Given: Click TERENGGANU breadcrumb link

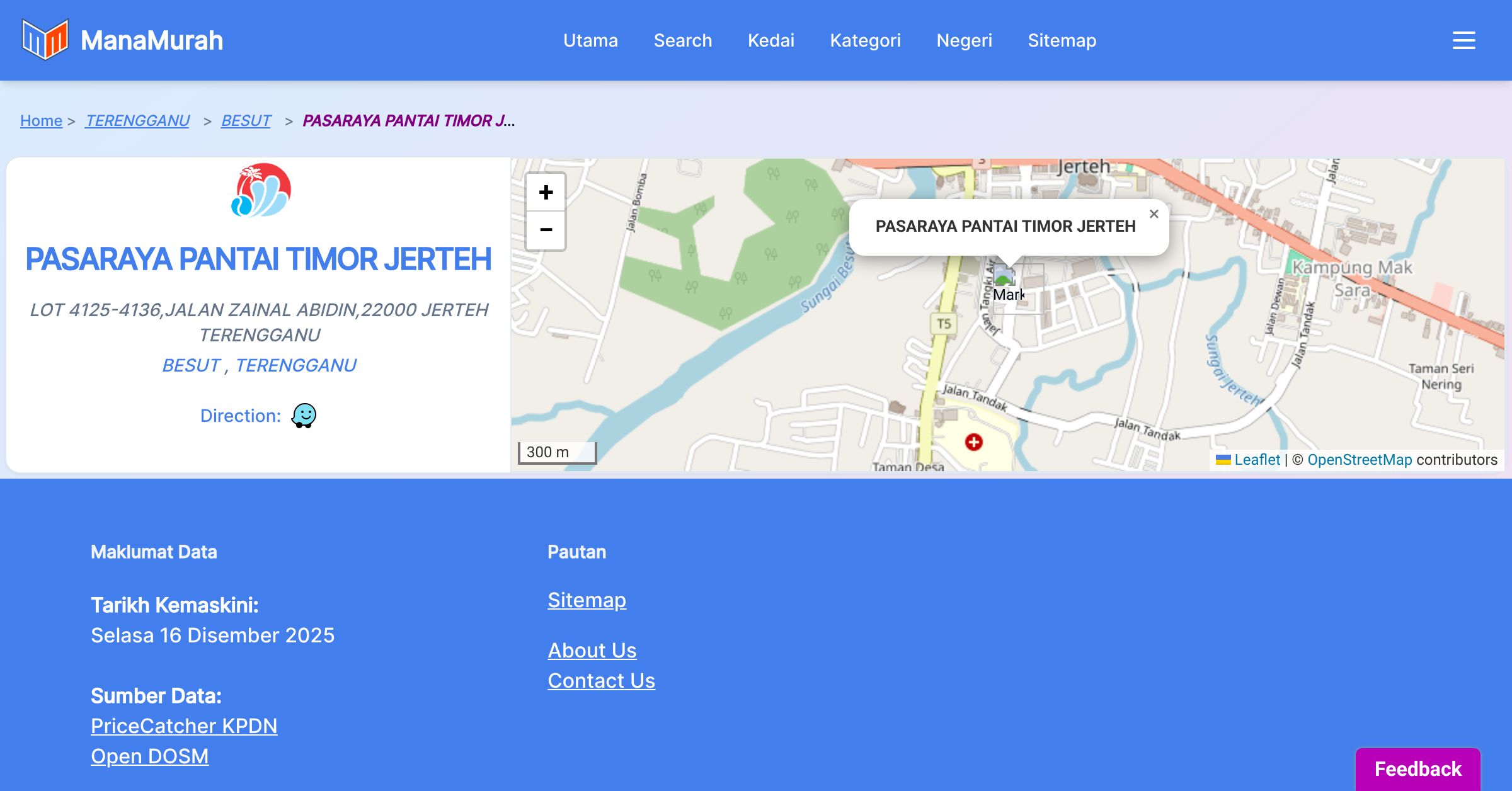Looking at the screenshot, I should 137,120.
